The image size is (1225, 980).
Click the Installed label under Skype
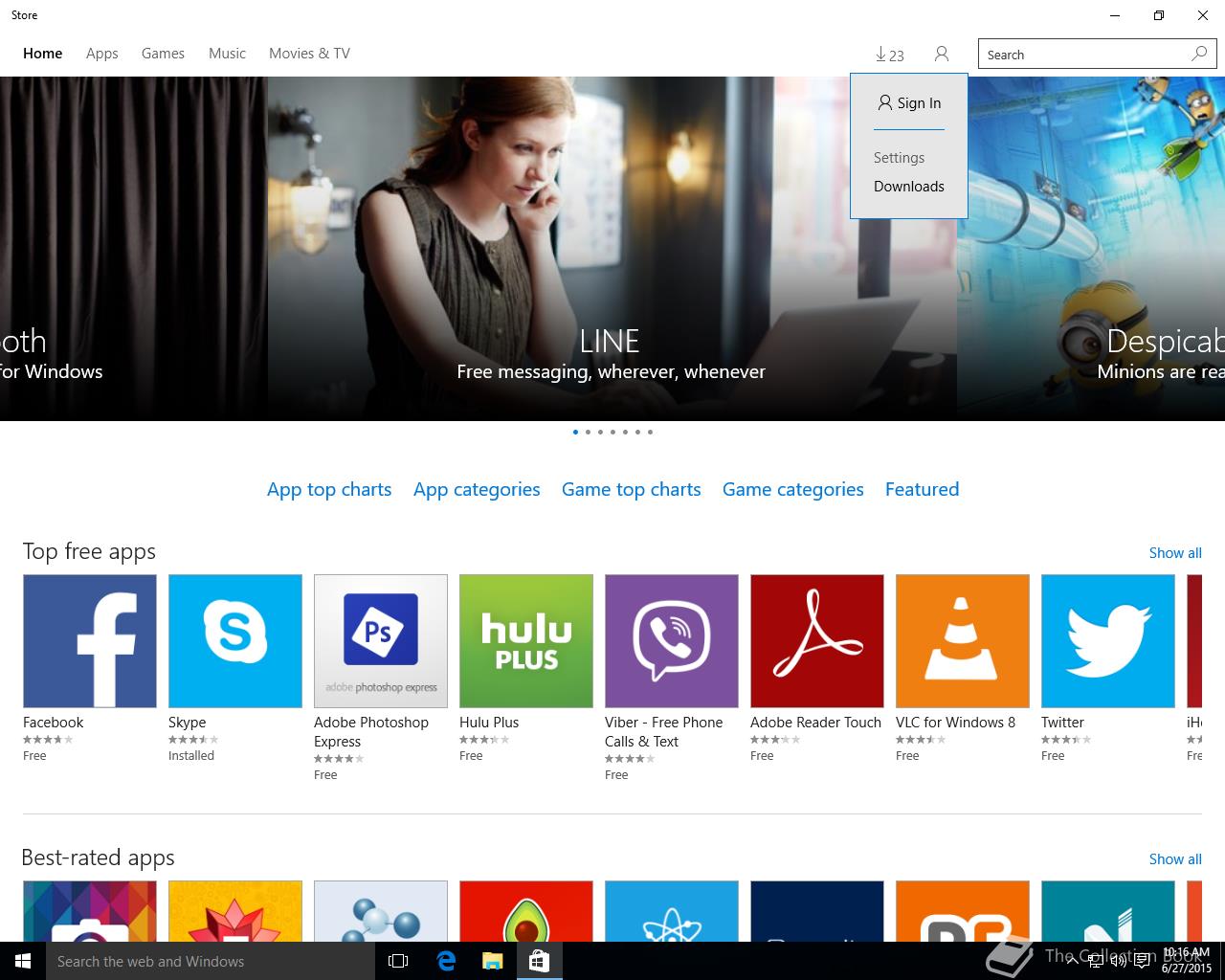[191, 756]
